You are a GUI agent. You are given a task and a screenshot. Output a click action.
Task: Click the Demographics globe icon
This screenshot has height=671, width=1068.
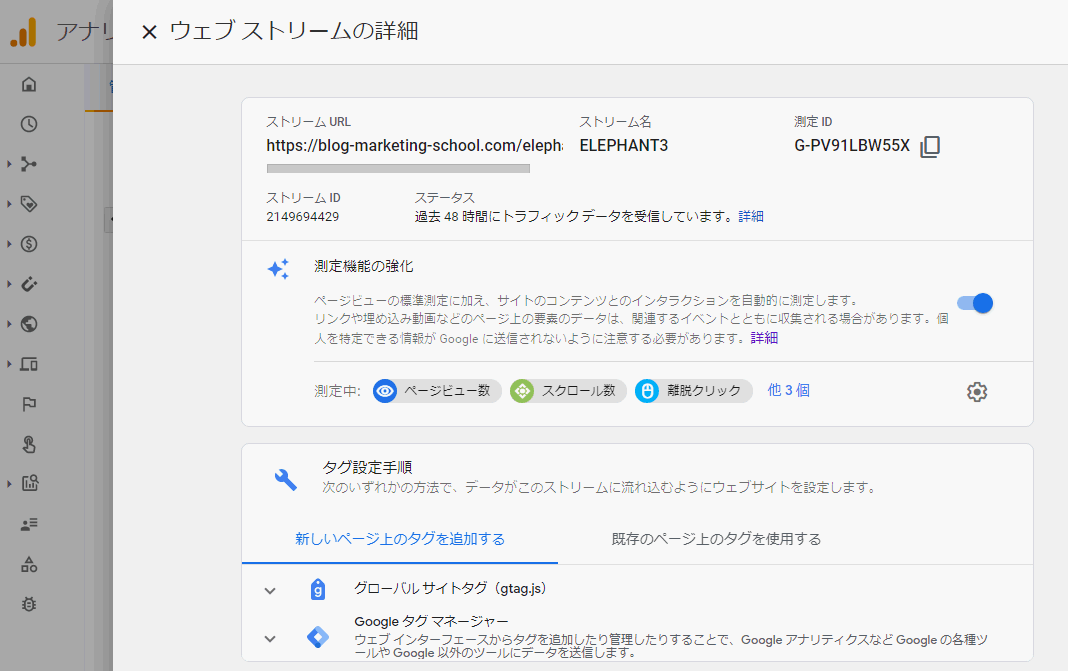coord(29,324)
